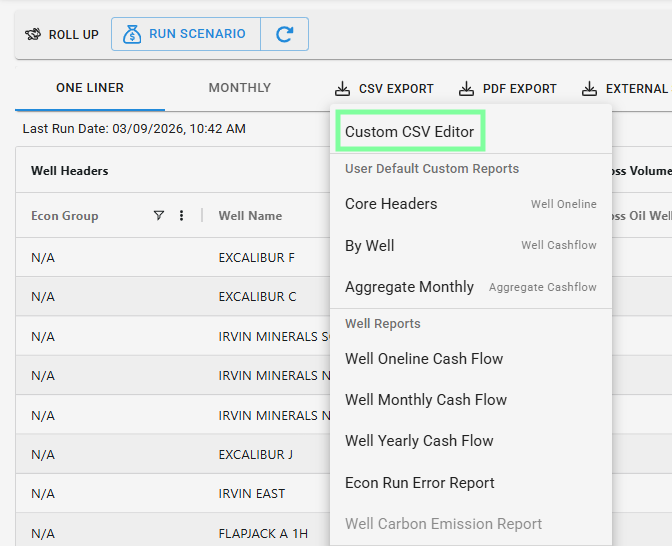Click the Run Scenario money bag icon
672x546 pixels.
pyautogui.click(x=132, y=34)
